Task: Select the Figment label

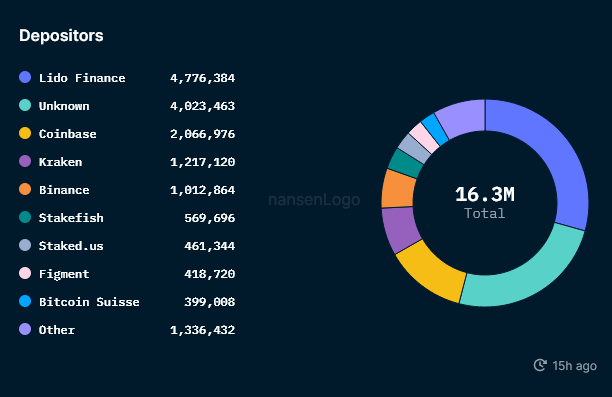Action: click(64, 274)
